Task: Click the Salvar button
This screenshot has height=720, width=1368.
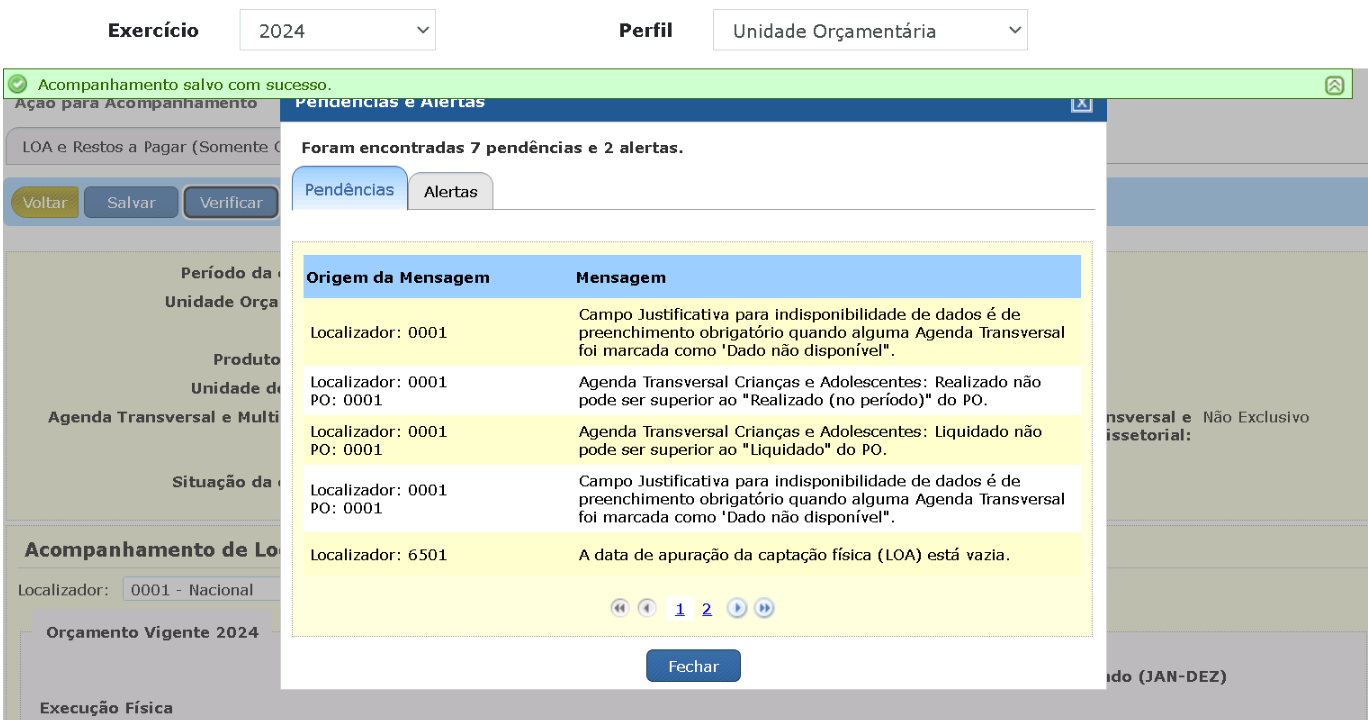Action: pyautogui.click(x=131, y=202)
